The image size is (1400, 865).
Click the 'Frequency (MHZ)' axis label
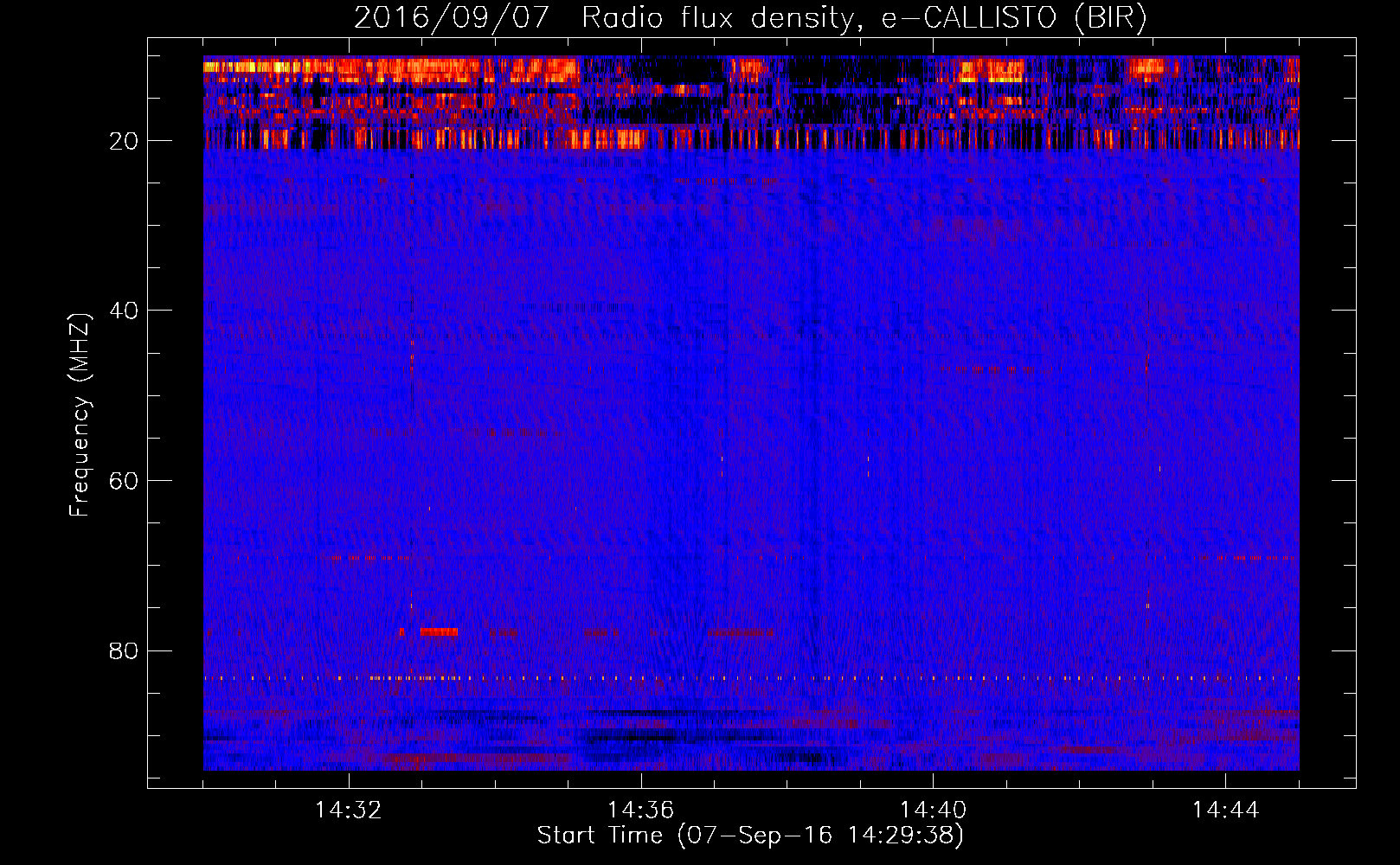point(80,414)
